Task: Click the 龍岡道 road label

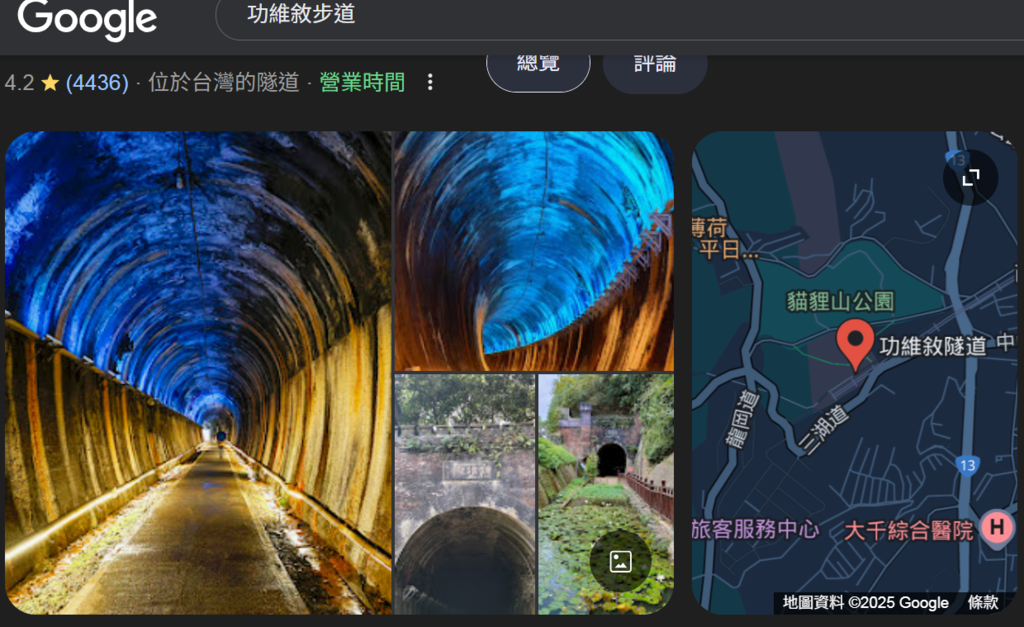Action: click(743, 419)
